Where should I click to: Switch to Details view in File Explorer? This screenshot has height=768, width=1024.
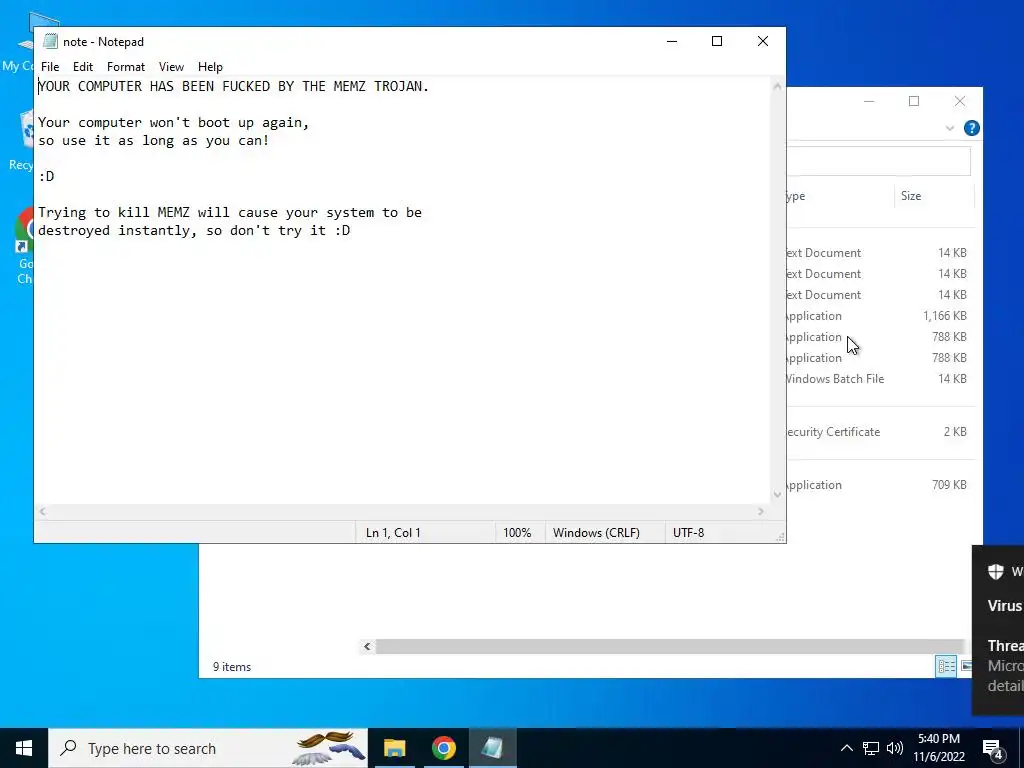click(946, 666)
